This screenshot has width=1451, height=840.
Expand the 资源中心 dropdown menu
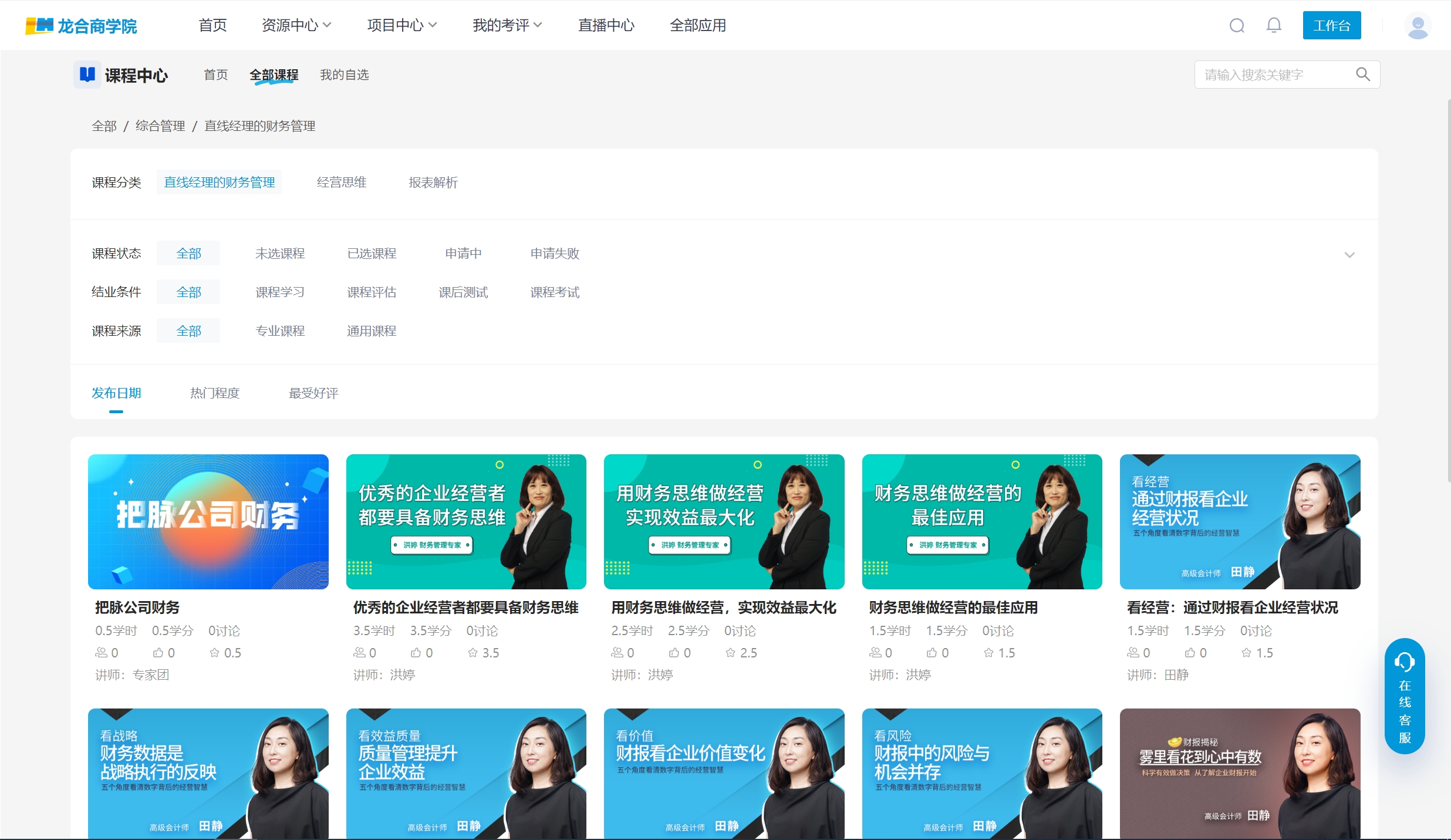296,25
